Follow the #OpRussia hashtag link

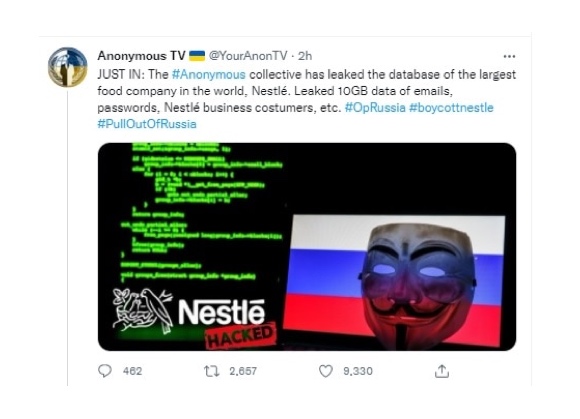(x=375, y=108)
